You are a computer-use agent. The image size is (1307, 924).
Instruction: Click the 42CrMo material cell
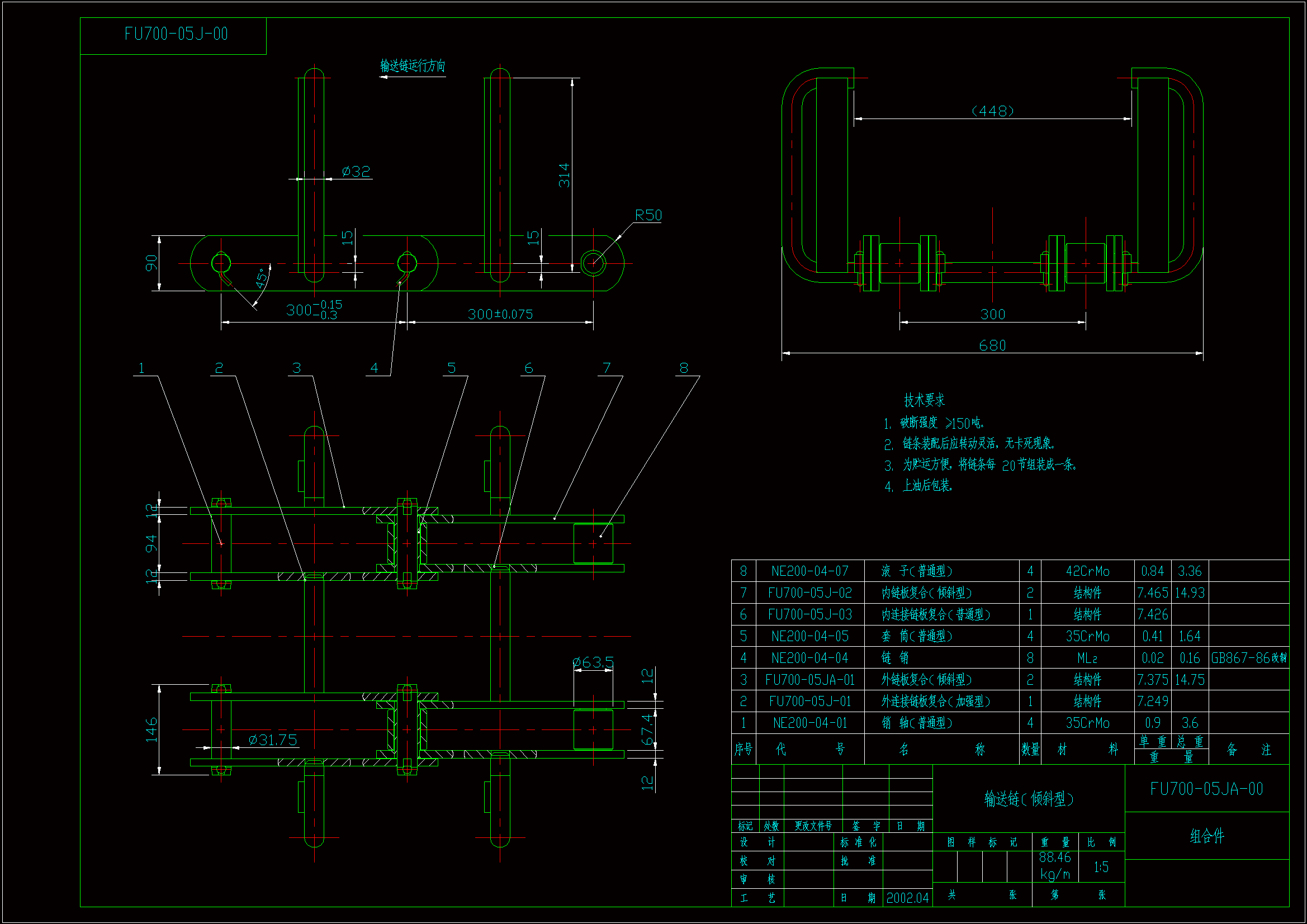click(1087, 571)
